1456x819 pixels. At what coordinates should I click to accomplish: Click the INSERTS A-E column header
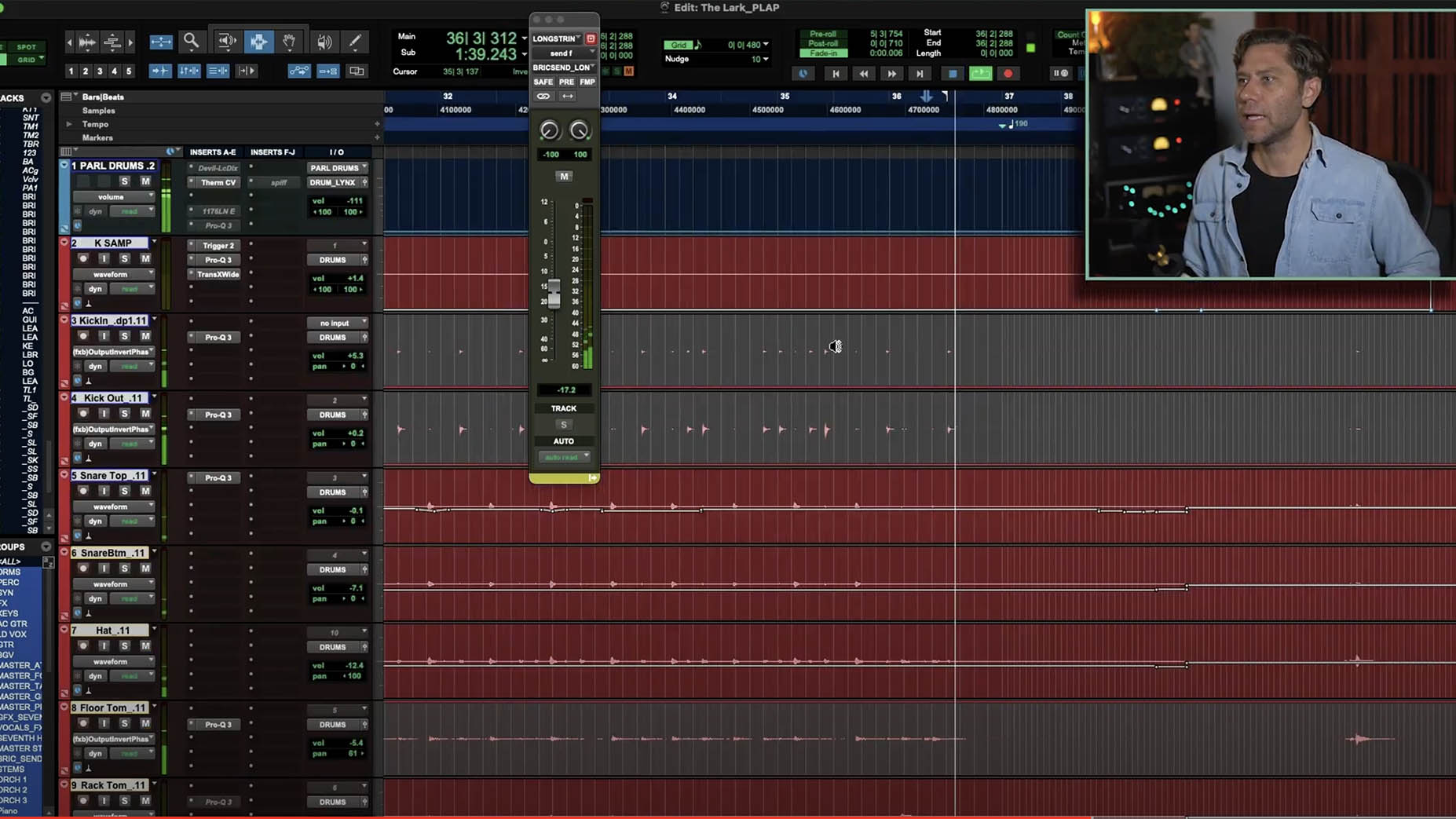pos(213,152)
